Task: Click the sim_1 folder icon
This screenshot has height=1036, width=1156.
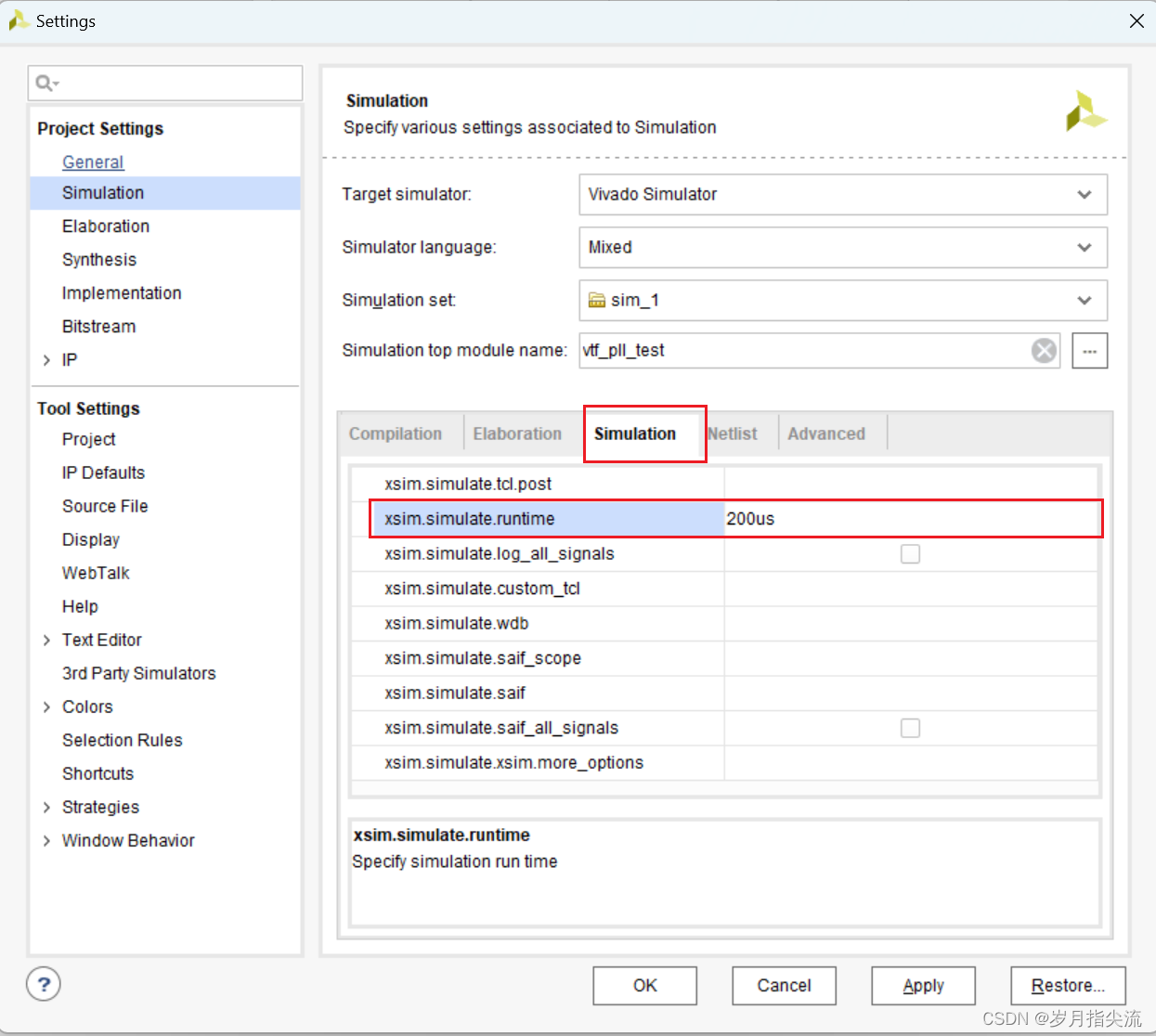Action: pyautogui.click(x=597, y=300)
